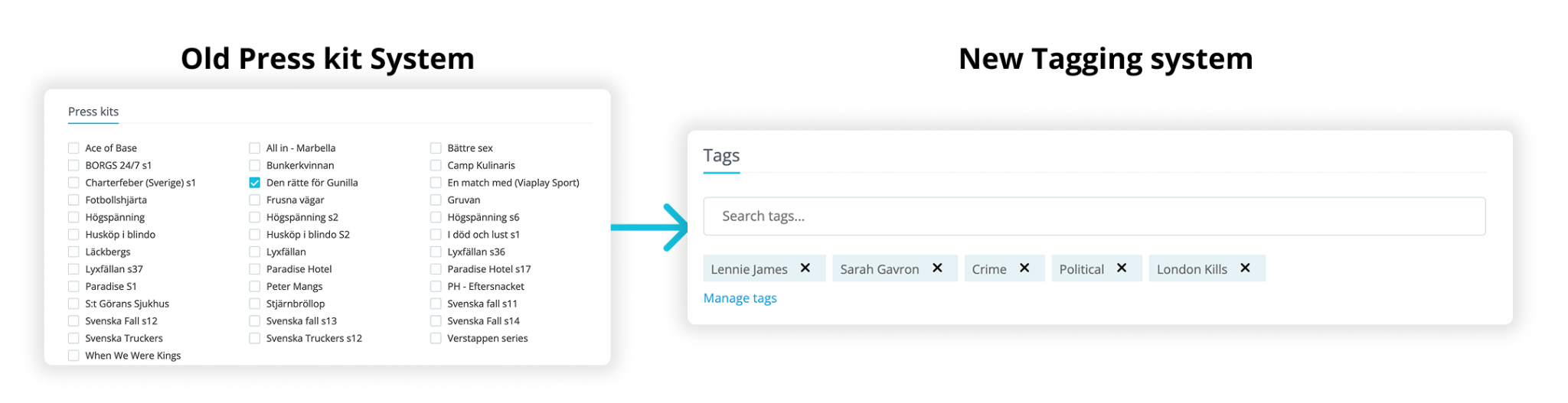
Task: Tick the Peter Mangs checkbox
Action: [255, 287]
